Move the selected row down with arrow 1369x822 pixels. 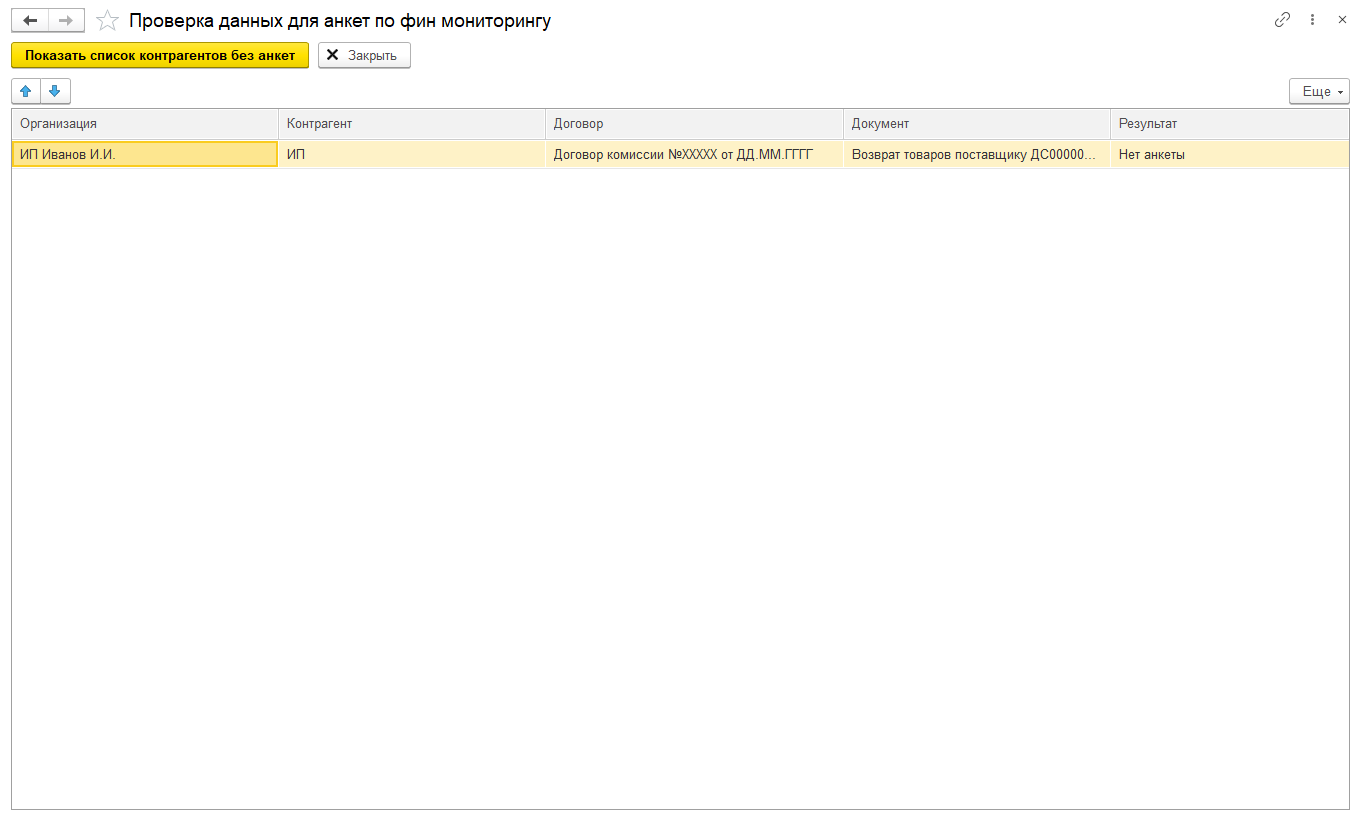pos(55,91)
